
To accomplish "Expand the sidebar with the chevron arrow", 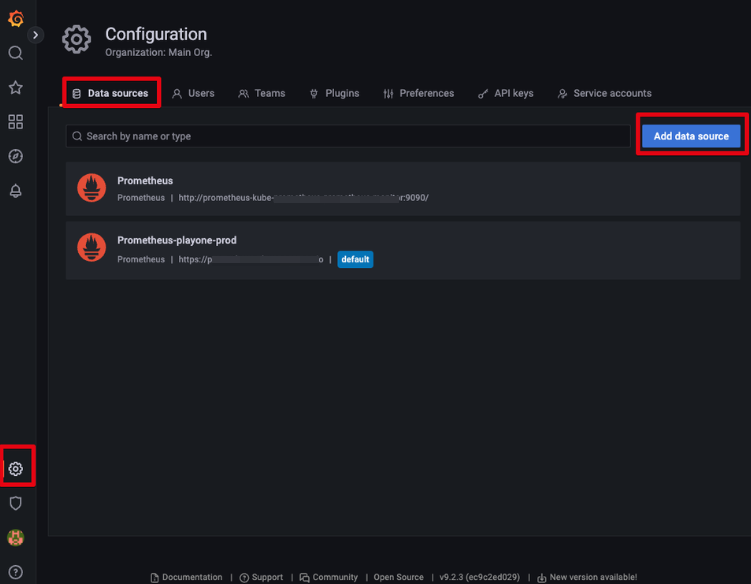I will click(x=35, y=35).
